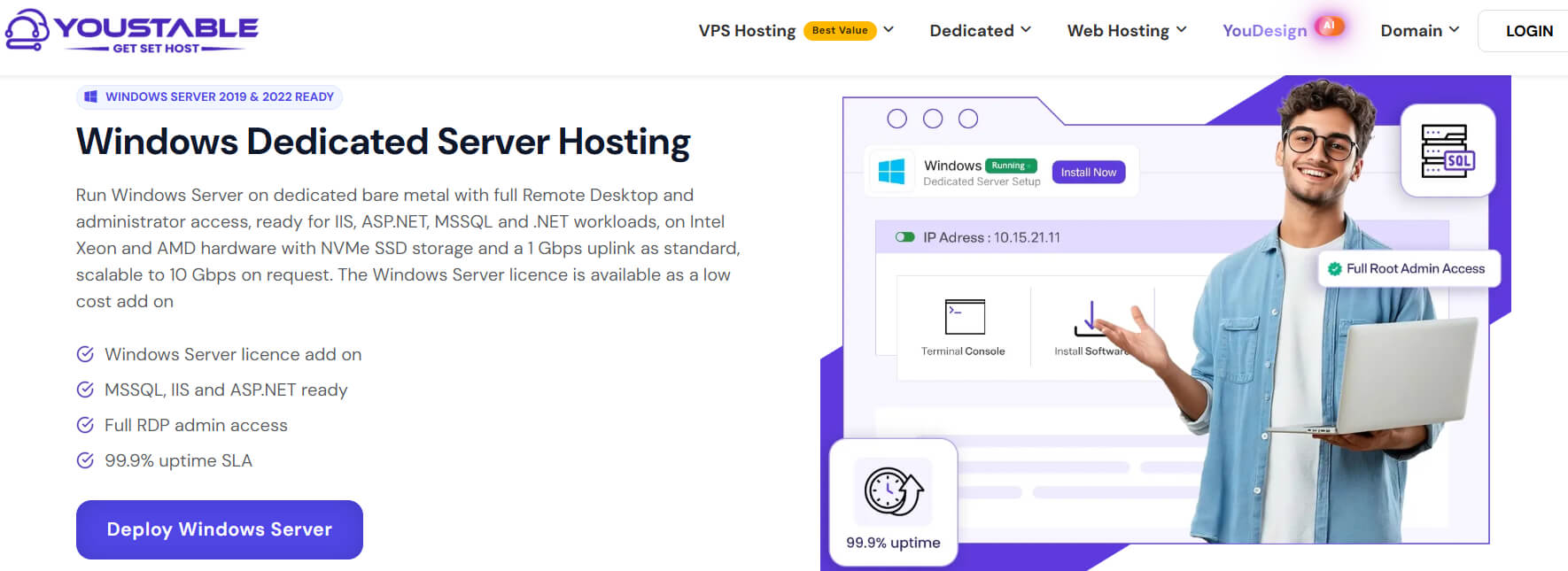This screenshot has width=1568, height=571.
Task: Click the 'IP Adress : 10.15.21.11' text
Action: [x=991, y=237]
